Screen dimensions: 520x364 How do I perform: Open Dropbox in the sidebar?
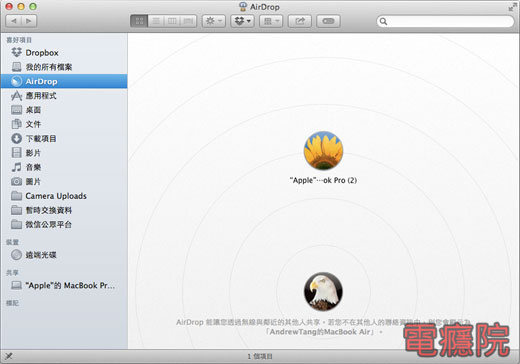[64, 53]
